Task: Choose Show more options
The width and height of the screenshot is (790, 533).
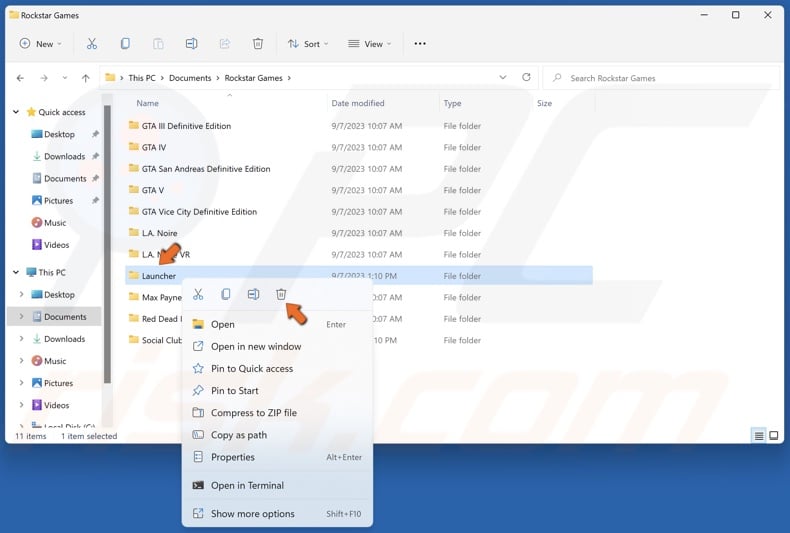Action: (277, 514)
